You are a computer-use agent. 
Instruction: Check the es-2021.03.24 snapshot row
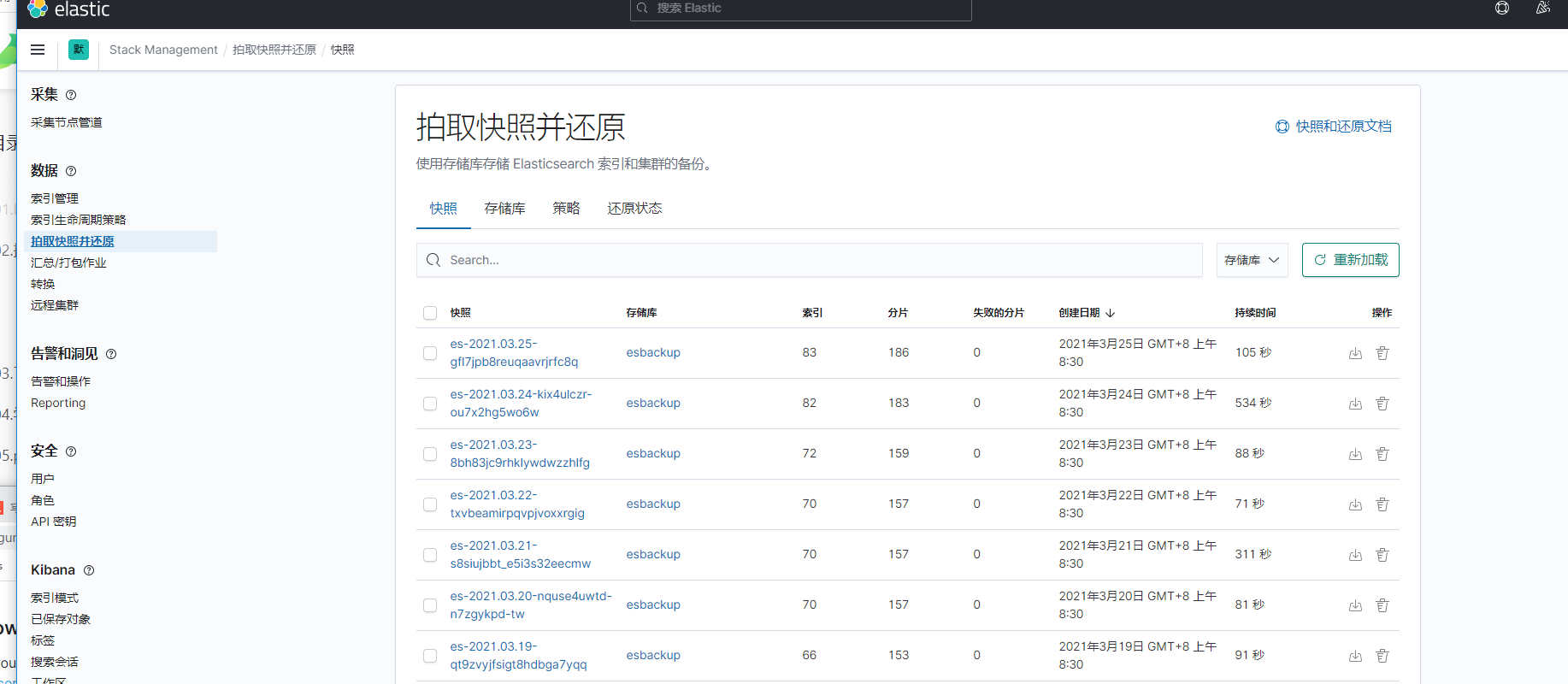430,404
